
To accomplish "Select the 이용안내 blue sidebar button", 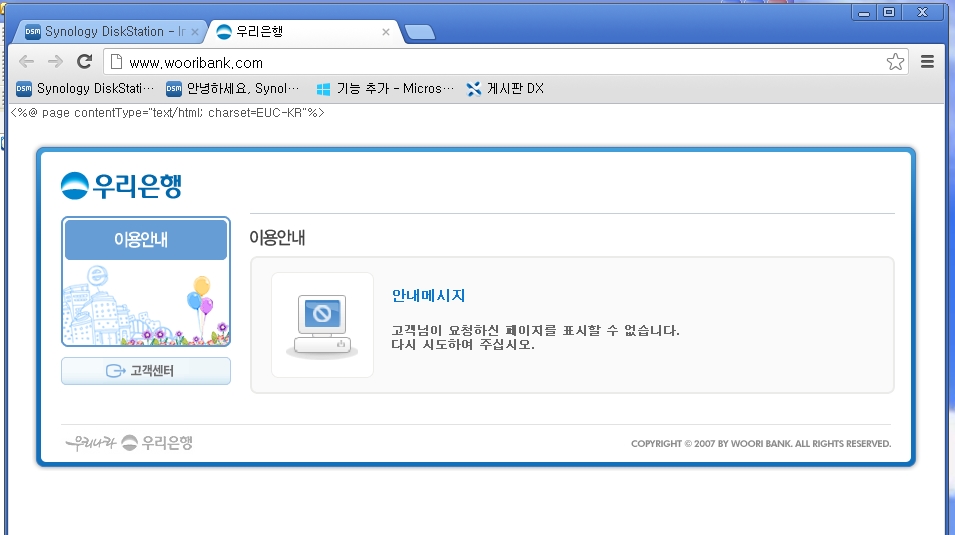I will click(146, 239).
